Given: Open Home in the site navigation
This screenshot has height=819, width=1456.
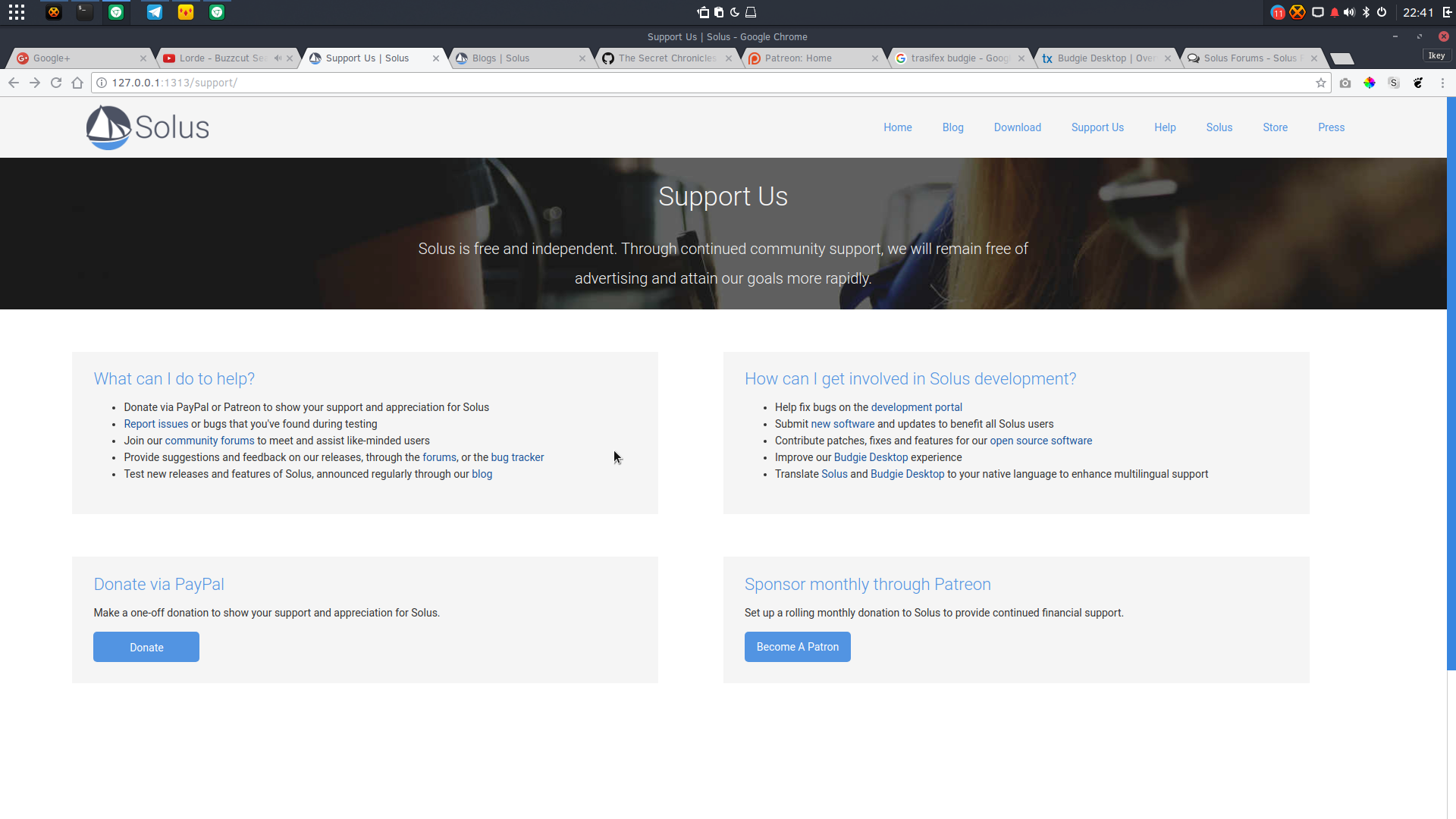Looking at the screenshot, I should point(897,127).
